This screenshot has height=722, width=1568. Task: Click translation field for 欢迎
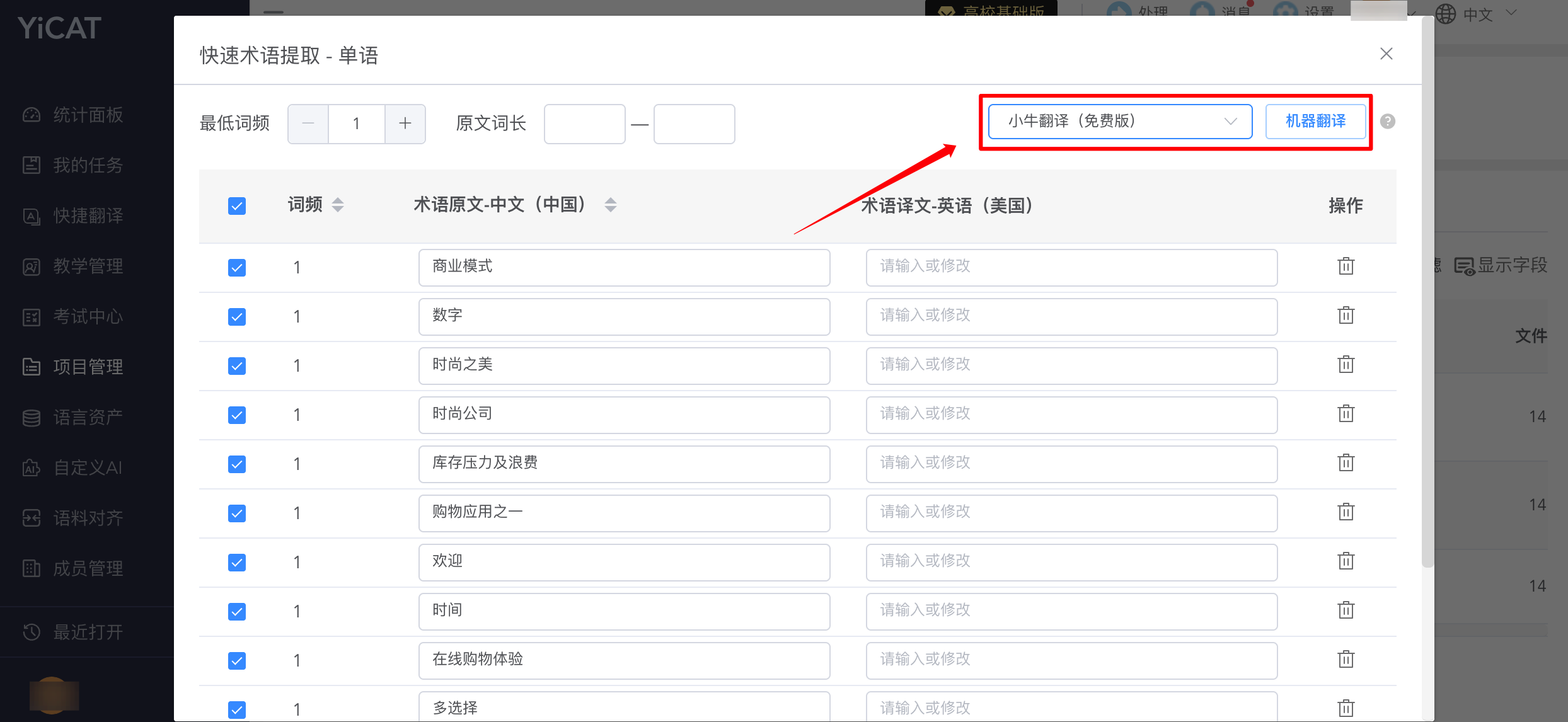[1071, 562]
